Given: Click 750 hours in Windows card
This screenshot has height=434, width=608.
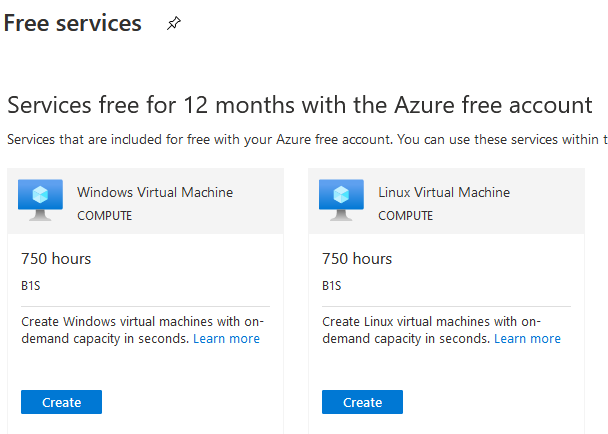Looking at the screenshot, I should 56,259.
